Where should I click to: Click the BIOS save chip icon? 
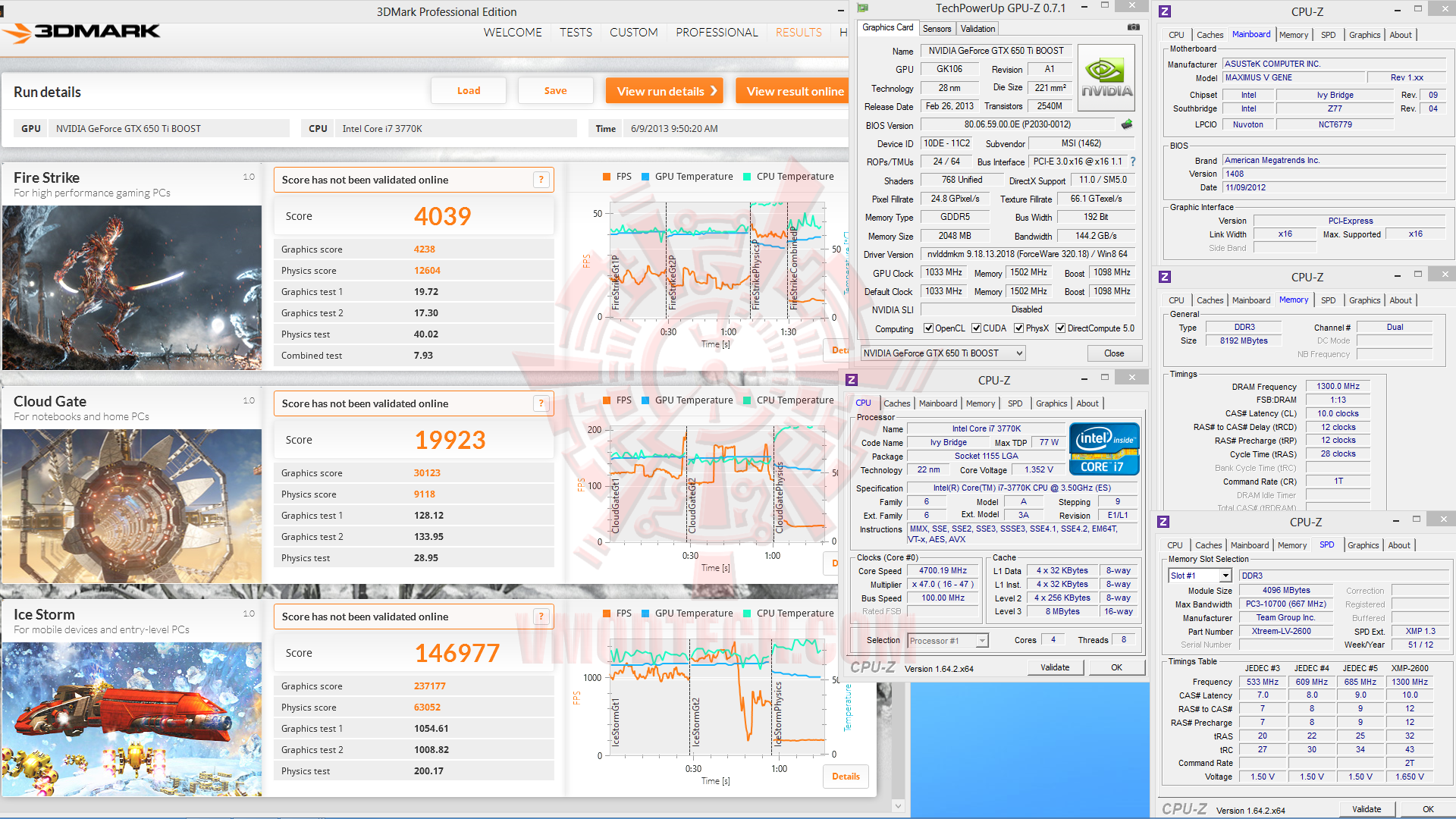click(1127, 124)
